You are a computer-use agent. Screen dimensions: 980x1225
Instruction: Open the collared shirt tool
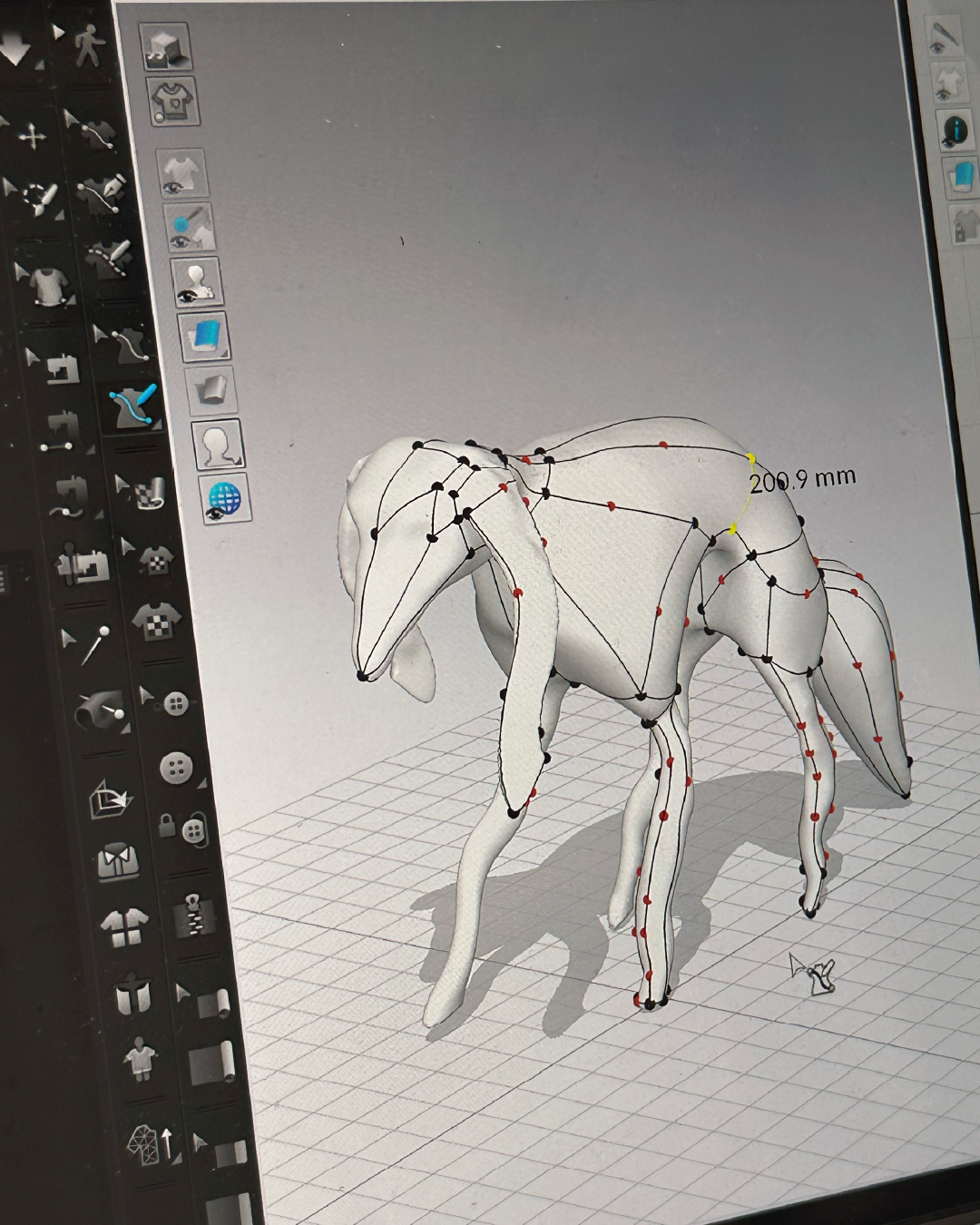point(116,862)
